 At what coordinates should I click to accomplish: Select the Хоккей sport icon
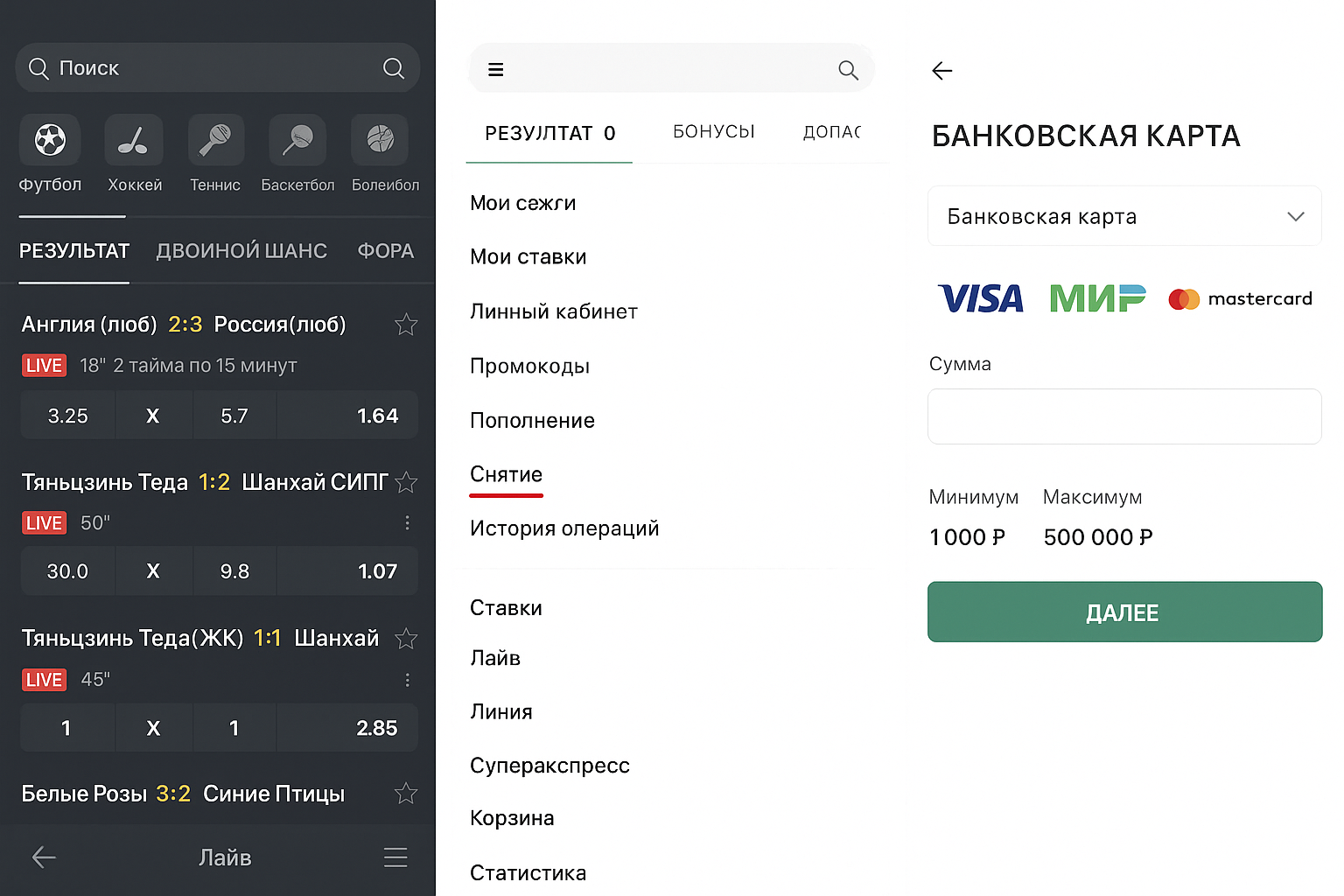[x=134, y=141]
